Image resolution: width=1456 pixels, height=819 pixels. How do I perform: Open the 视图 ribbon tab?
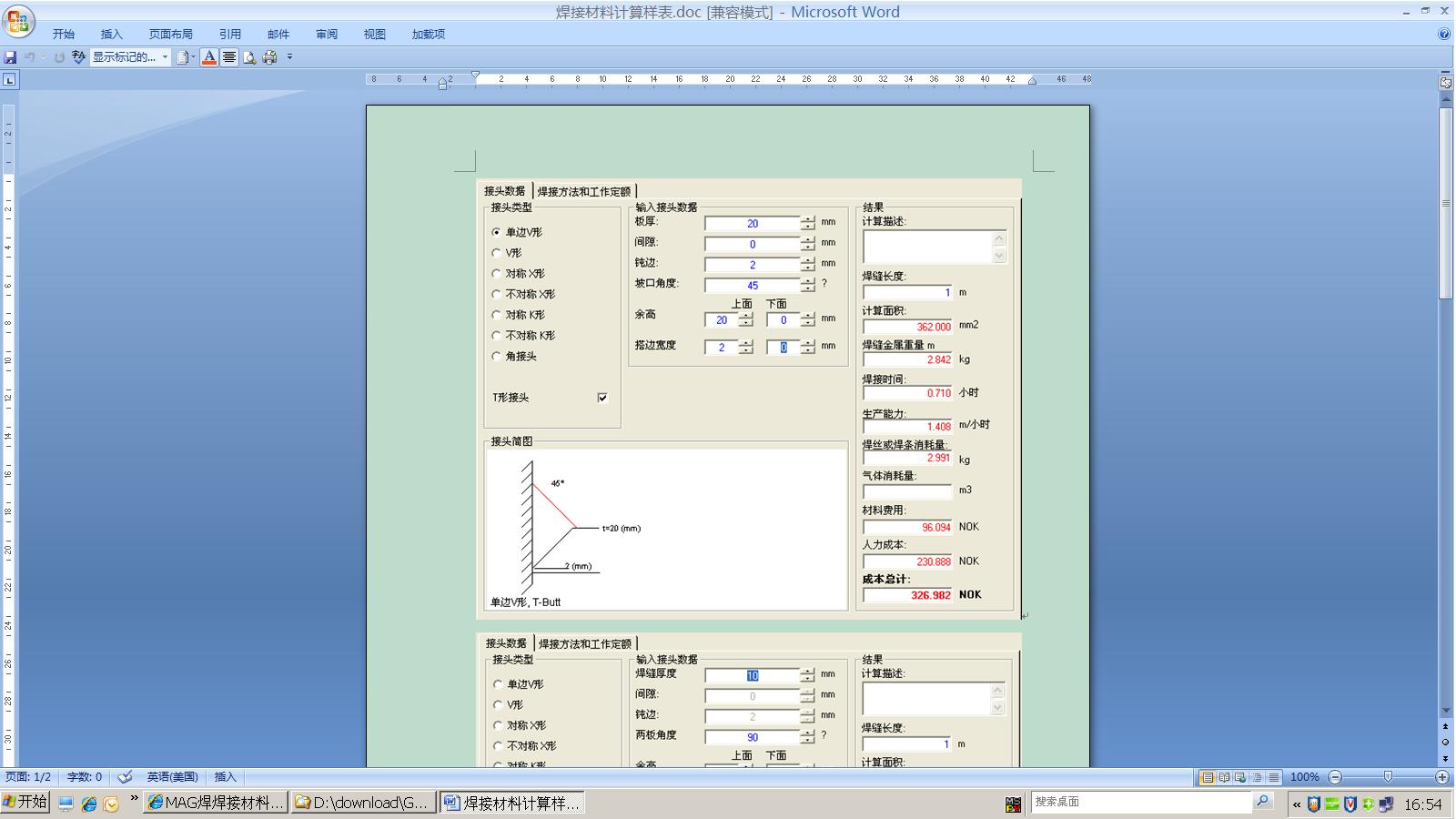(375, 35)
